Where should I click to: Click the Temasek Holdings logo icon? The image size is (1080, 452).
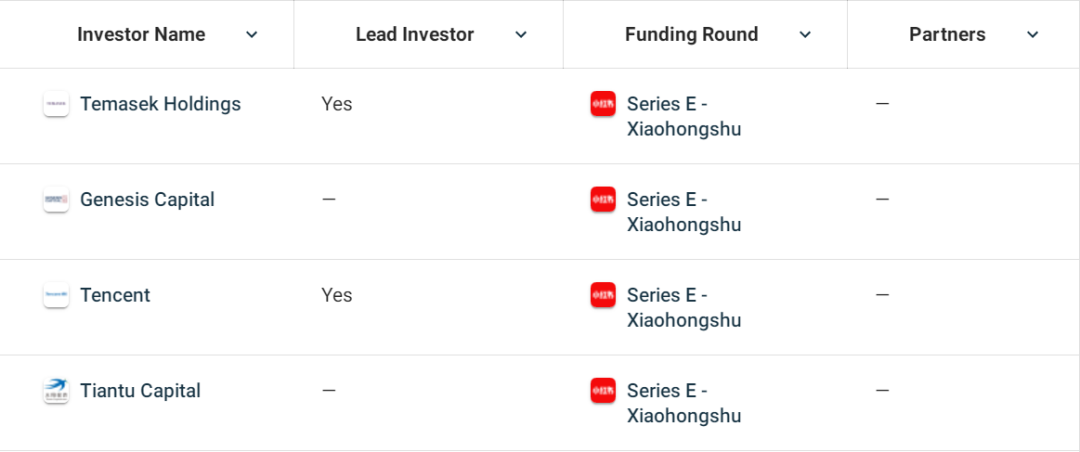coord(56,104)
